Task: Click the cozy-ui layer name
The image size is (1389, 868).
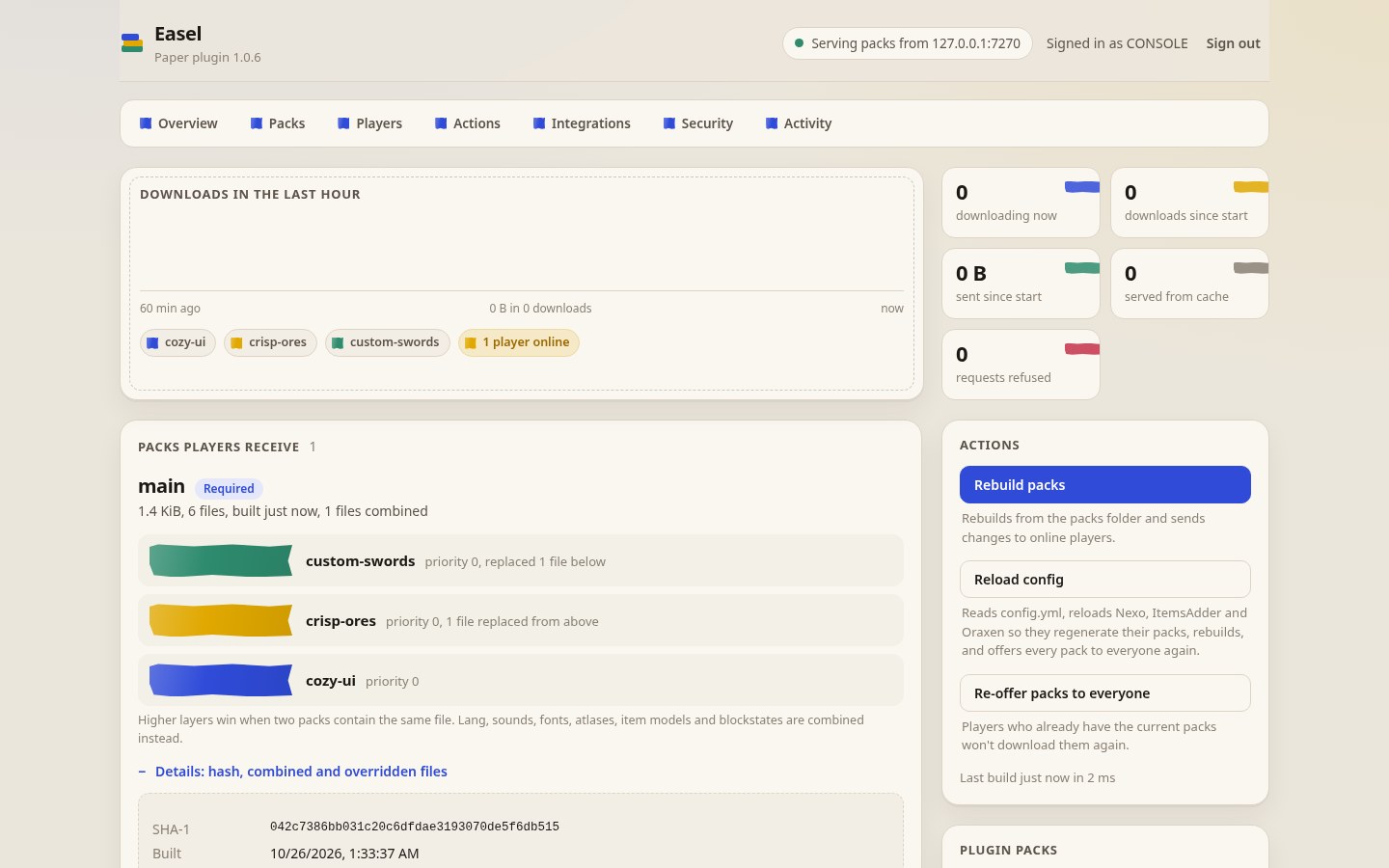Action: pos(331,681)
